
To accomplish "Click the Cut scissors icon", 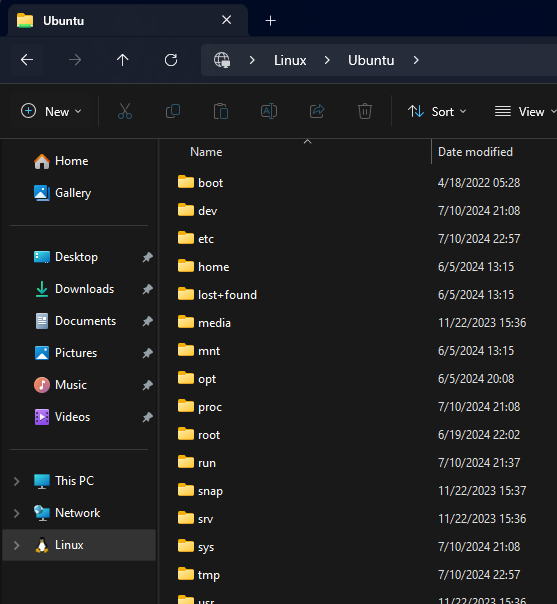I will 124,111.
